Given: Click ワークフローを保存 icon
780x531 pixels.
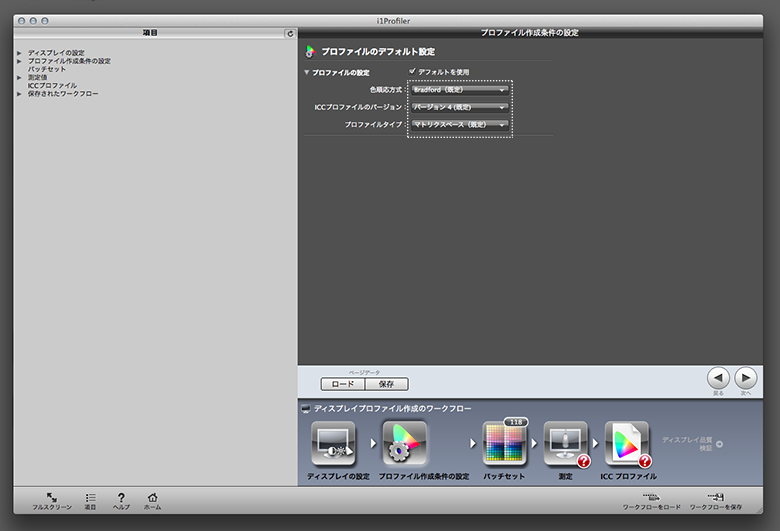Looking at the screenshot, I should pyautogui.click(x=716, y=497).
